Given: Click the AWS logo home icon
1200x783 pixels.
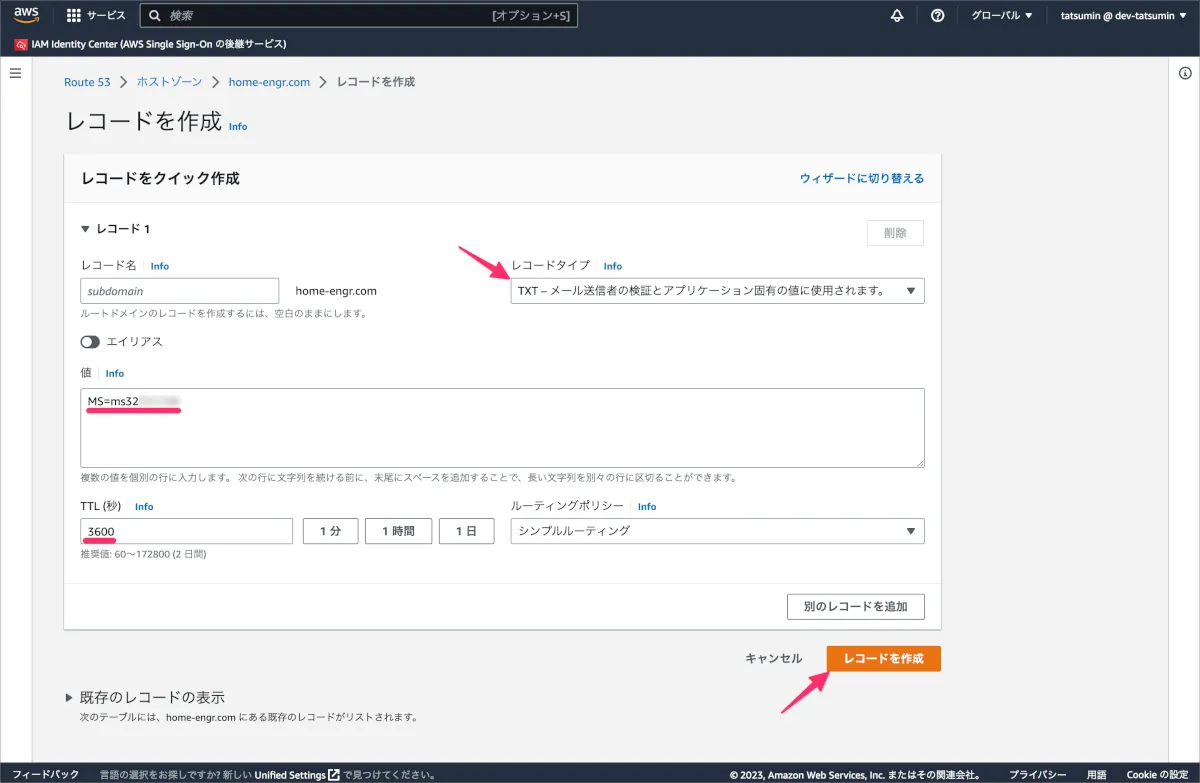Looking at the screenshot, I should coord(26,15).
